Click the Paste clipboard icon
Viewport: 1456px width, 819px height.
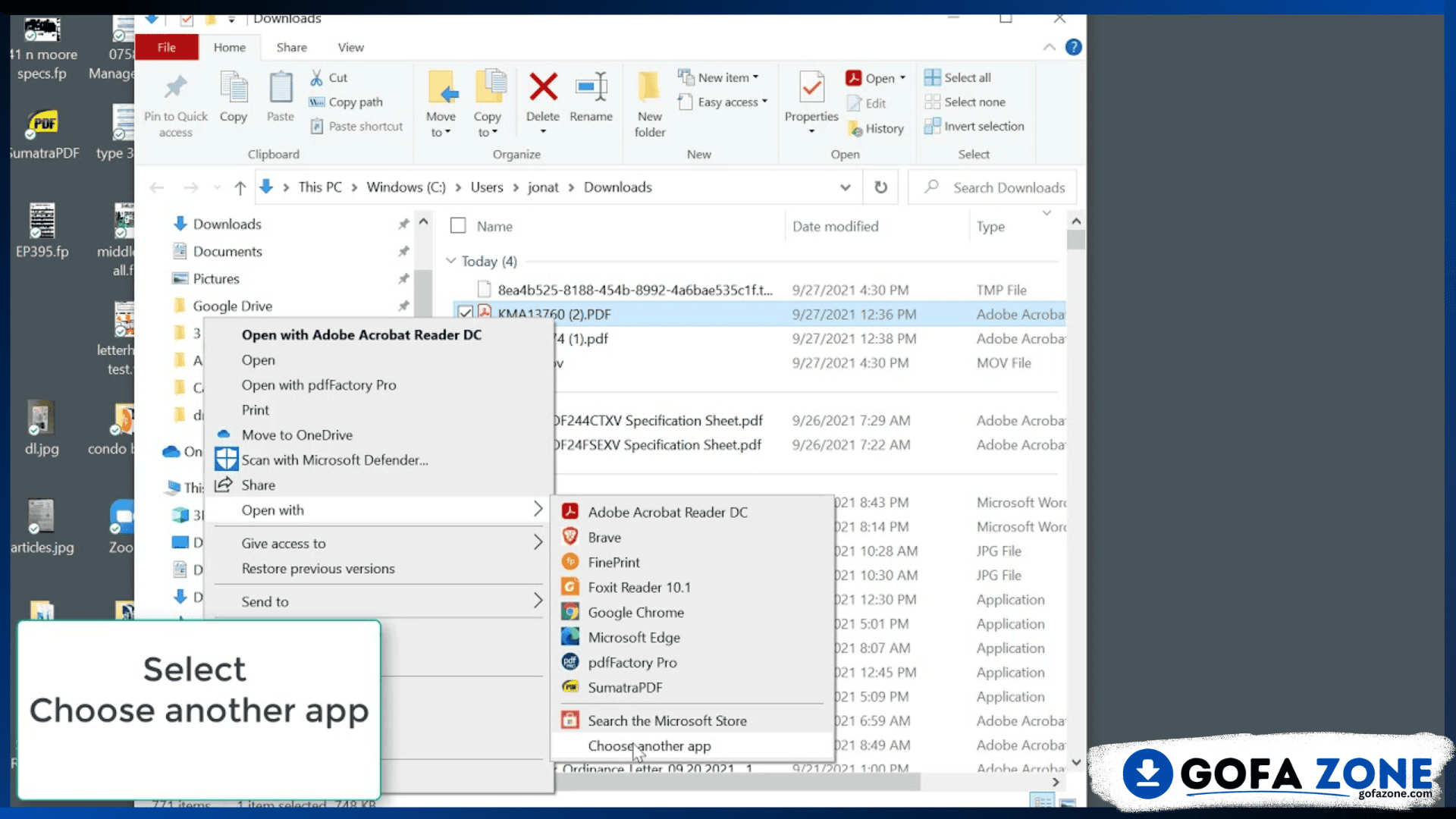point(281,88)
